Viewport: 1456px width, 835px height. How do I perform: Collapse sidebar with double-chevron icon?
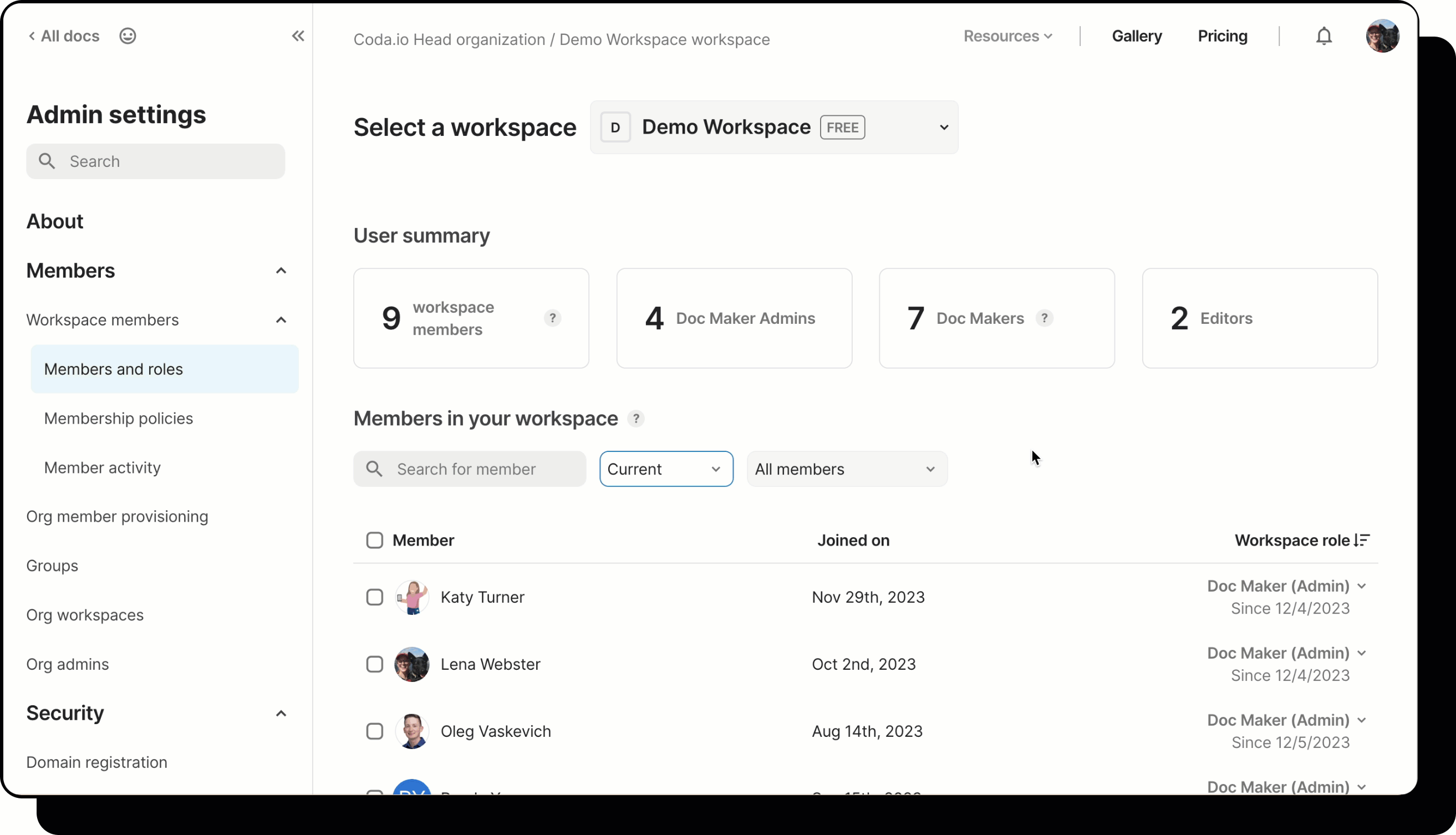[298, 36]
